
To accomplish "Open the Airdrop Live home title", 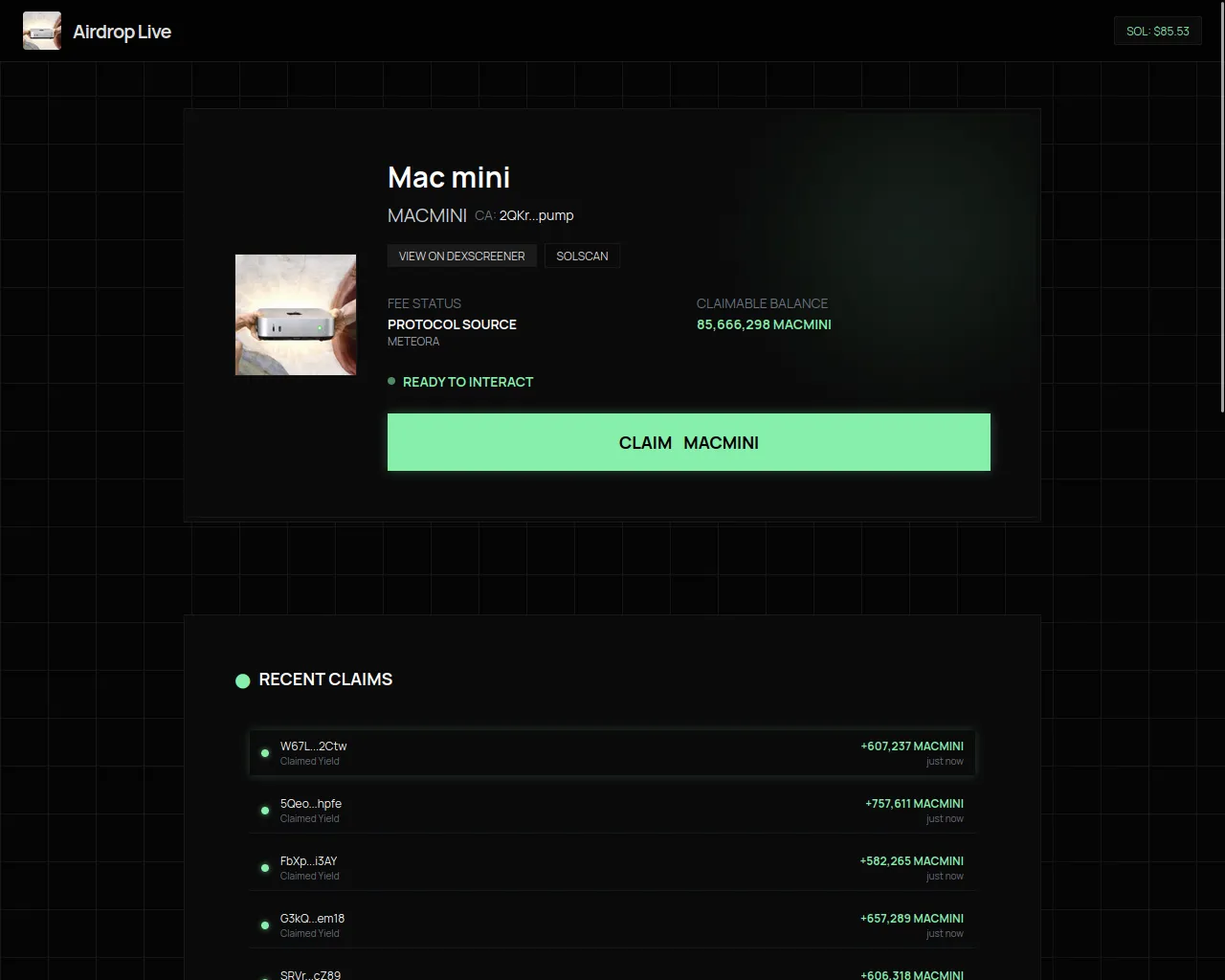I will tap(122, 32).
